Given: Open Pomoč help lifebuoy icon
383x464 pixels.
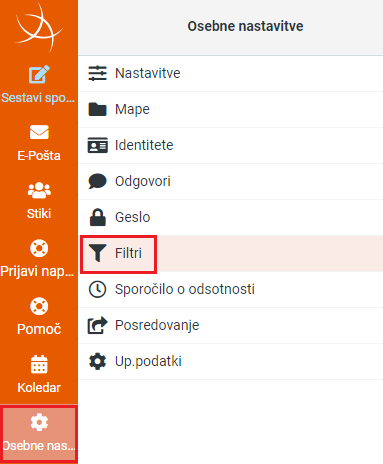Looking at the screenshot, I should click(x=39, y=306).
